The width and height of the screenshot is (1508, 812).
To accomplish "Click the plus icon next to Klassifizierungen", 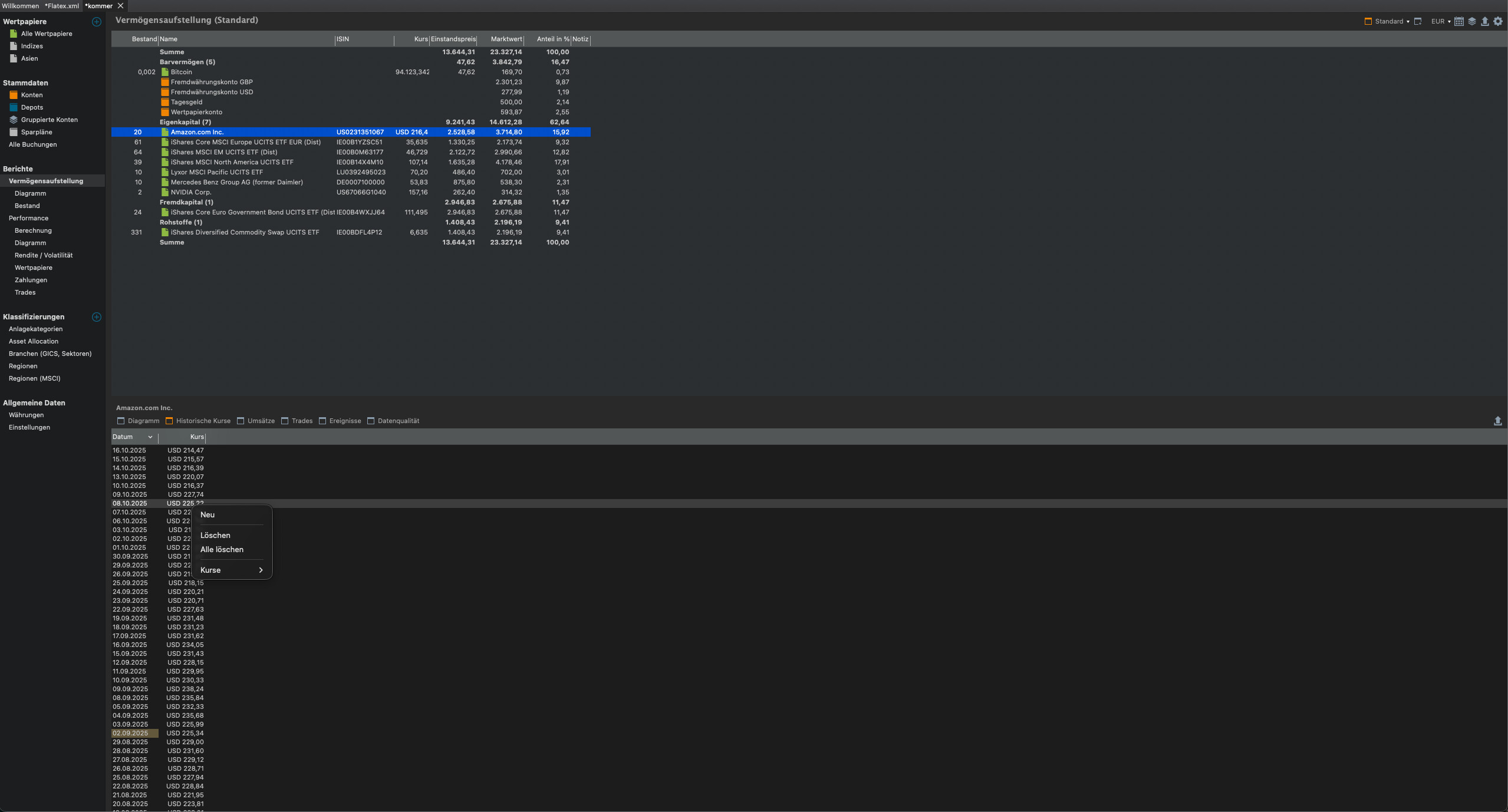I will click(97, 317).
